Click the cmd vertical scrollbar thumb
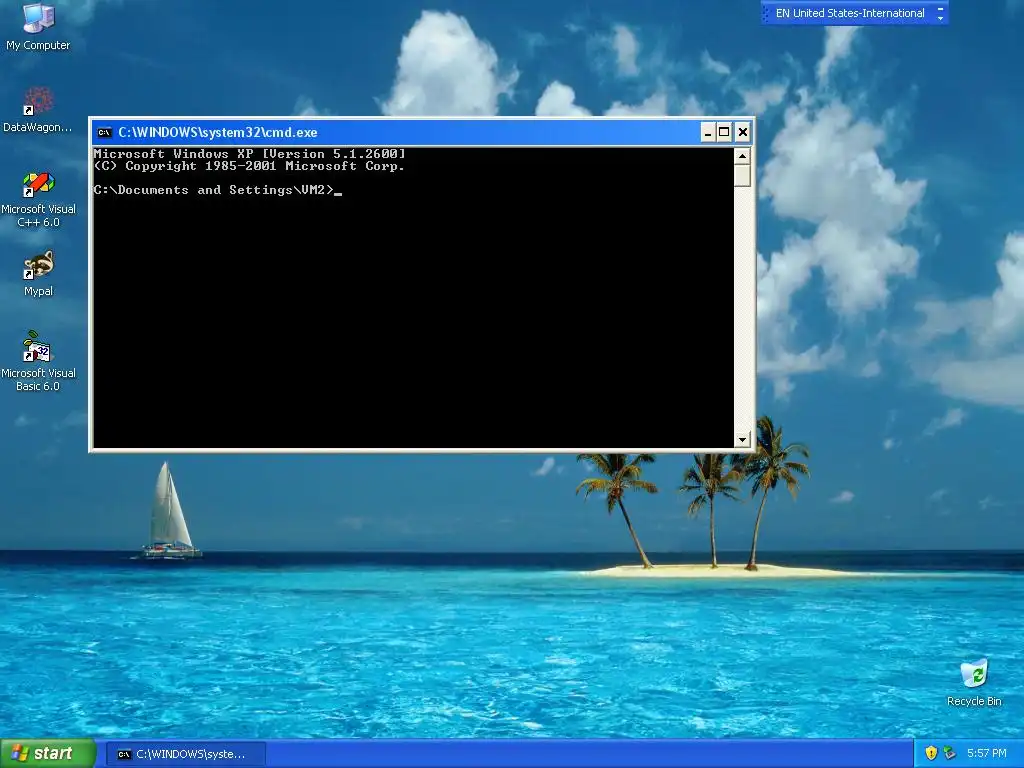The height and width of the screenshot is (768, 1024). coord(742,176)
